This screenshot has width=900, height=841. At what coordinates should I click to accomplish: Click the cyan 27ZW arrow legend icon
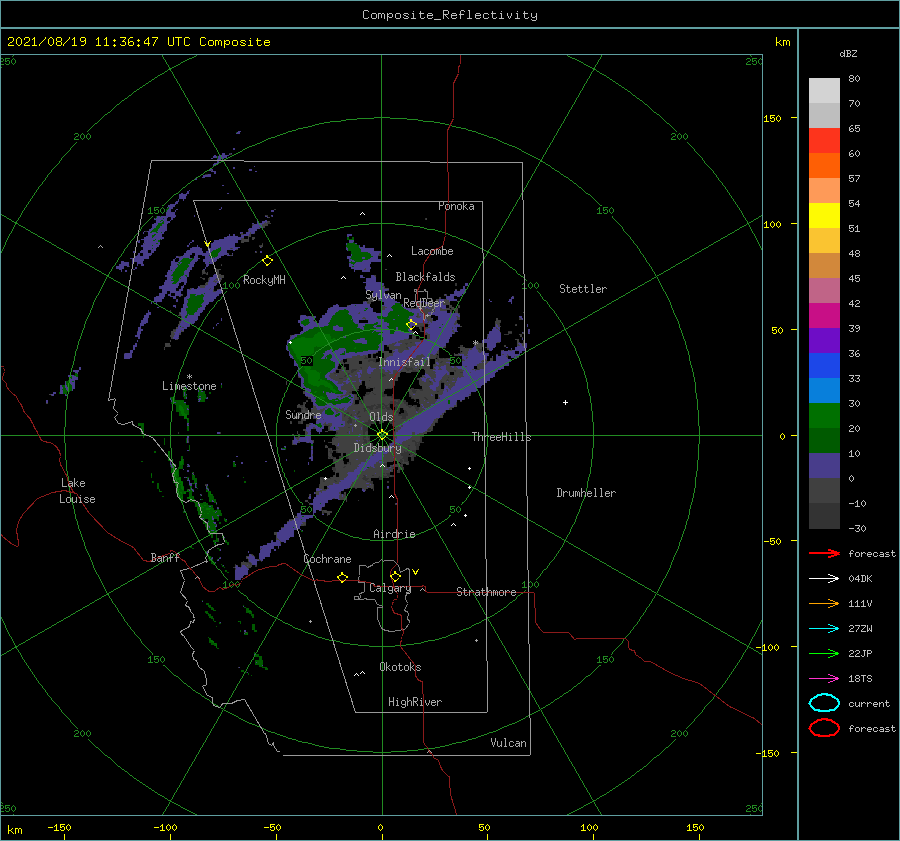(x=824, y=629)
